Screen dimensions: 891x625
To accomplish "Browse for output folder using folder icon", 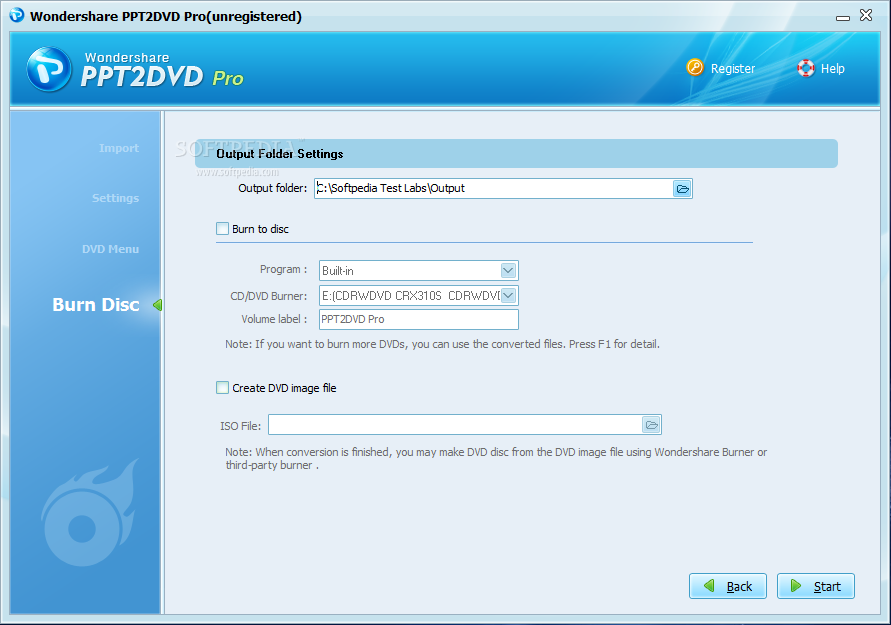I will pyautogui.click(x=682, y=189).
